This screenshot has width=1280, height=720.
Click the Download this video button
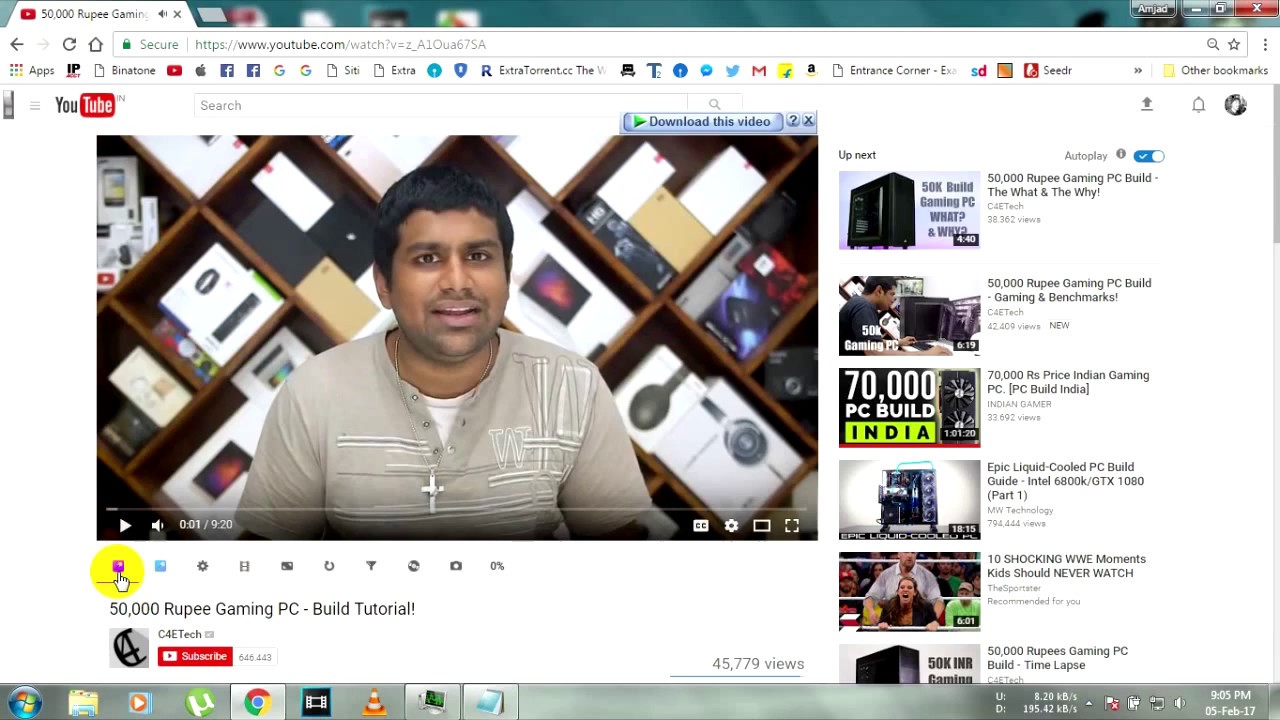[702, 121]
